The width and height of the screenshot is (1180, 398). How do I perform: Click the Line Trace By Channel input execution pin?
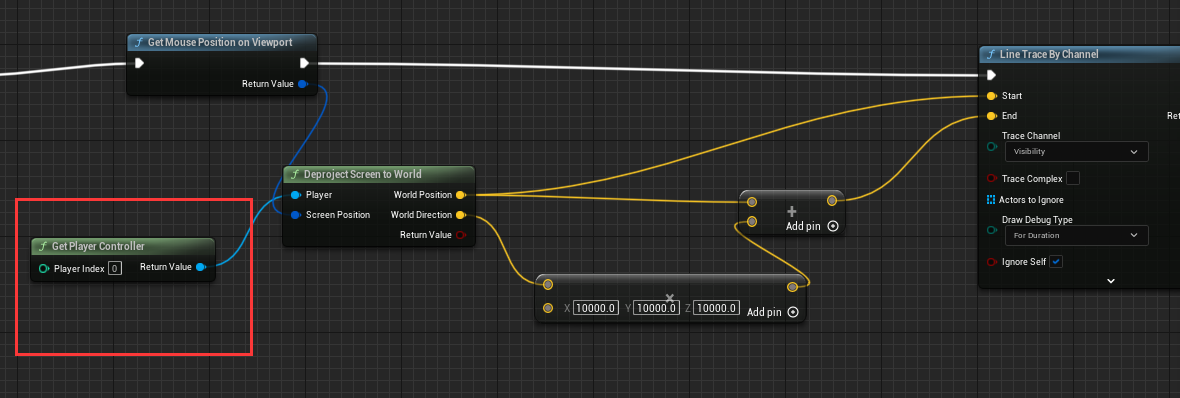pos(991,75)
